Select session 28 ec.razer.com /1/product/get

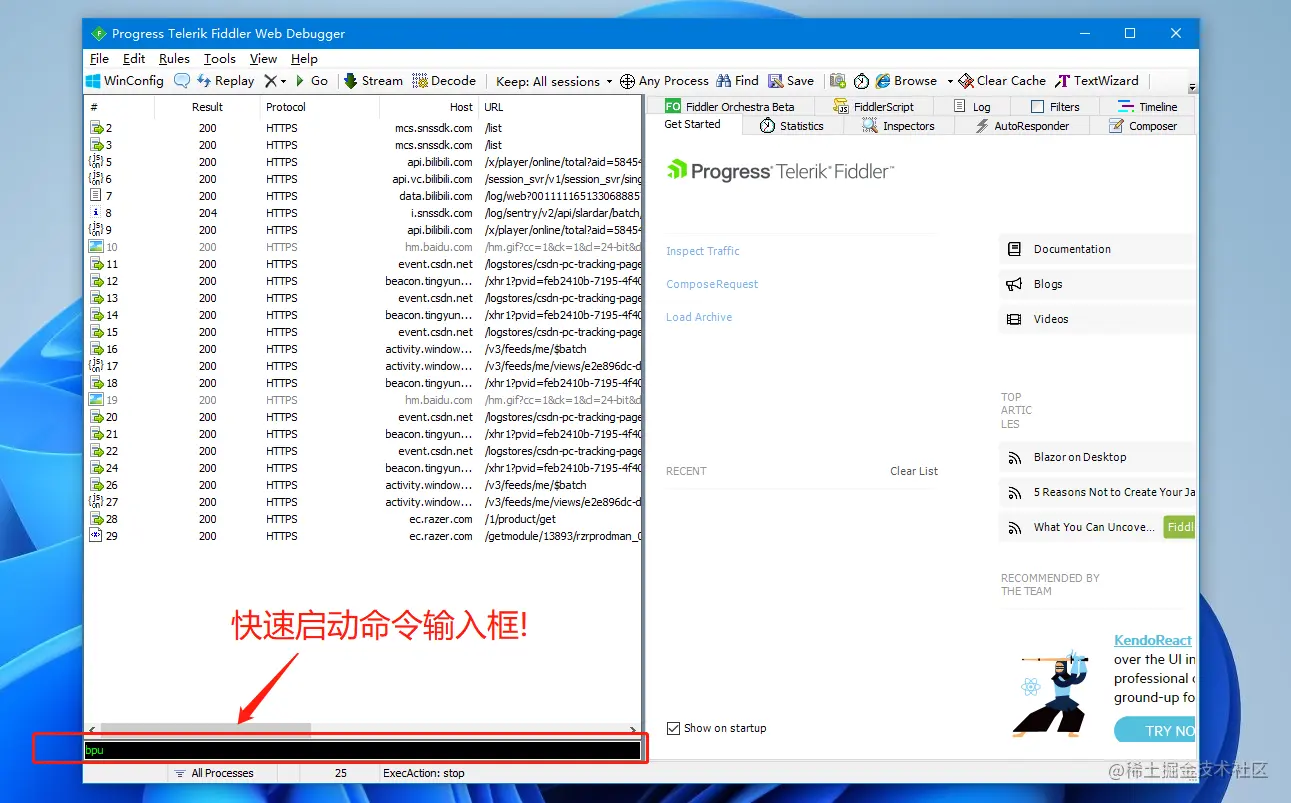tap(364, 519)
